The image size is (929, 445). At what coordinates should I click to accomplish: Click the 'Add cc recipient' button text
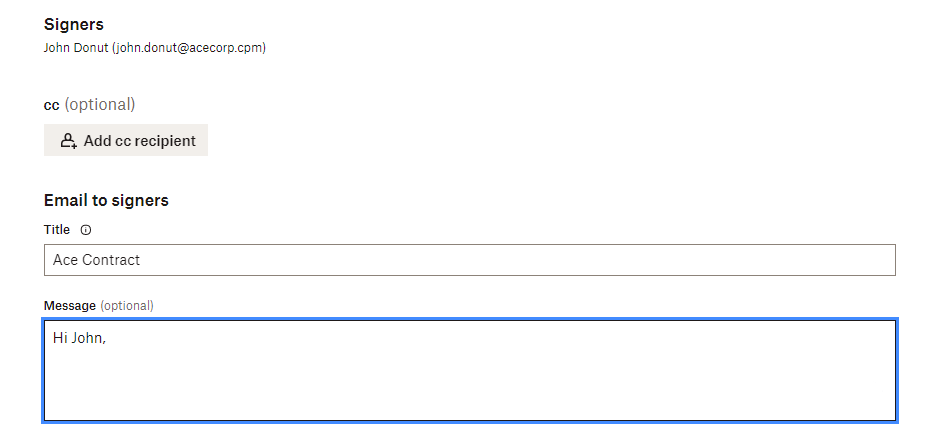point(139,141)
